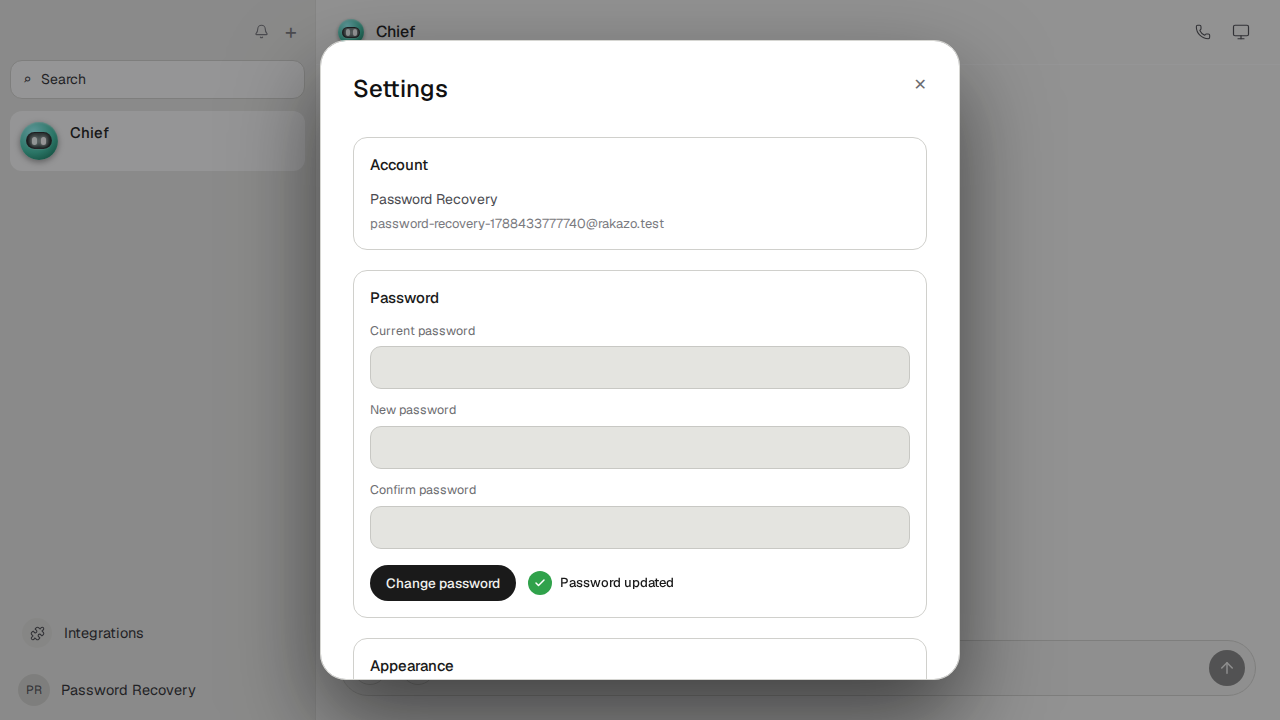Viewport: 1280px width, 720px height.
Task: Click the green Password updated checkmark
Action: (x=540, y=583)
